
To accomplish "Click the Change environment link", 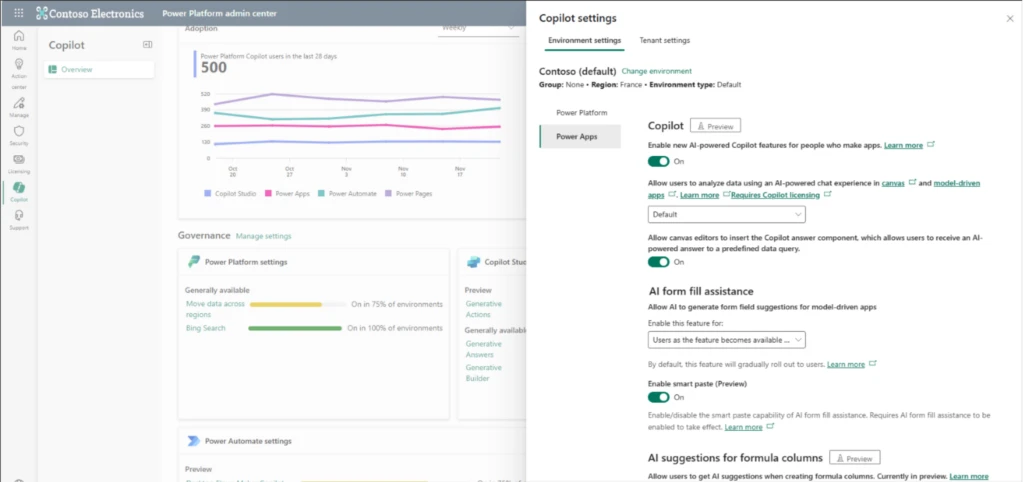I will click(x=656, y=71).
